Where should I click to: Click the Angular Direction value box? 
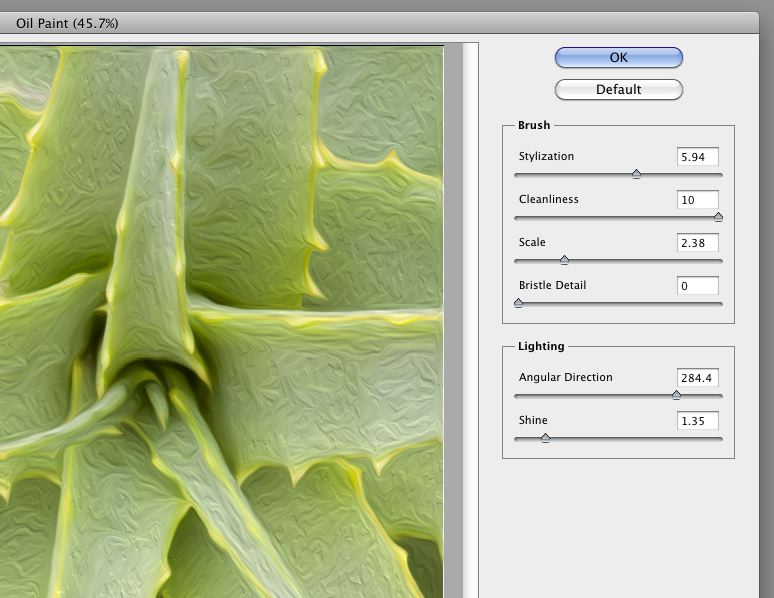(697, 378)
